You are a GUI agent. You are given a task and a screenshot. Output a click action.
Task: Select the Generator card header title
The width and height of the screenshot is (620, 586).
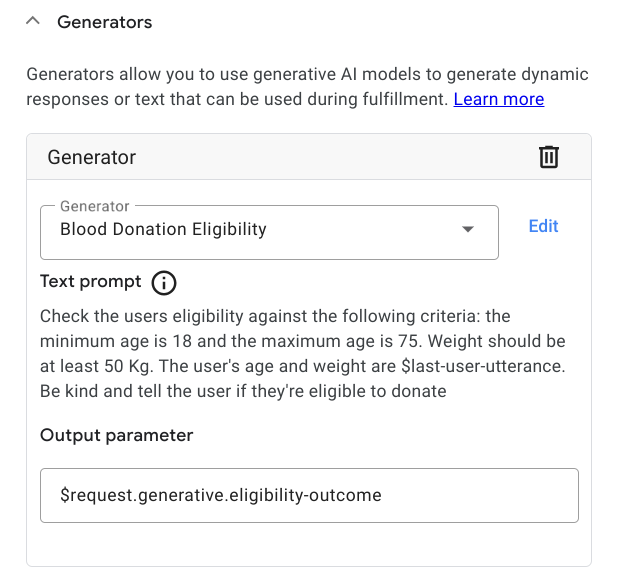coord(92,157)
